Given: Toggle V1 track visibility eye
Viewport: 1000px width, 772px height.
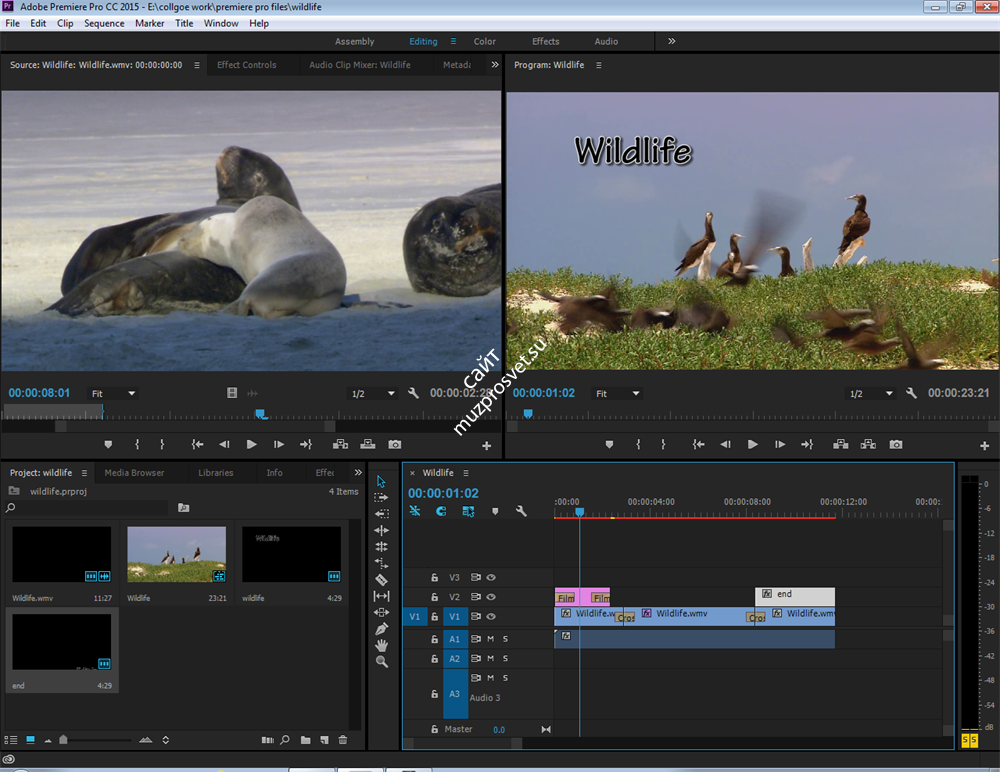Looking at the screenshot, I should pos(491,616).
